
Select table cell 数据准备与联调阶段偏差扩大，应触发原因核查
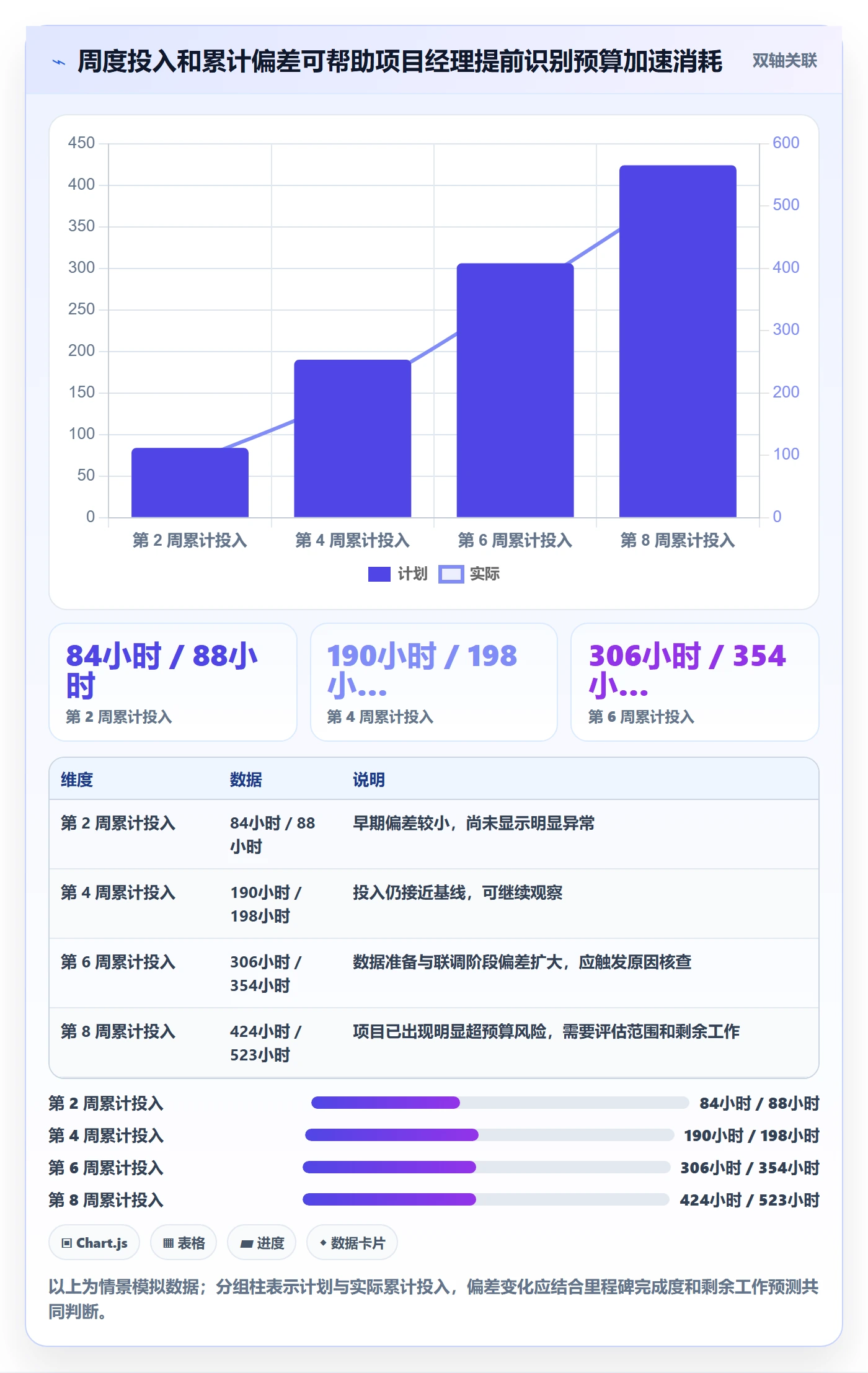[x=522, y=962]
